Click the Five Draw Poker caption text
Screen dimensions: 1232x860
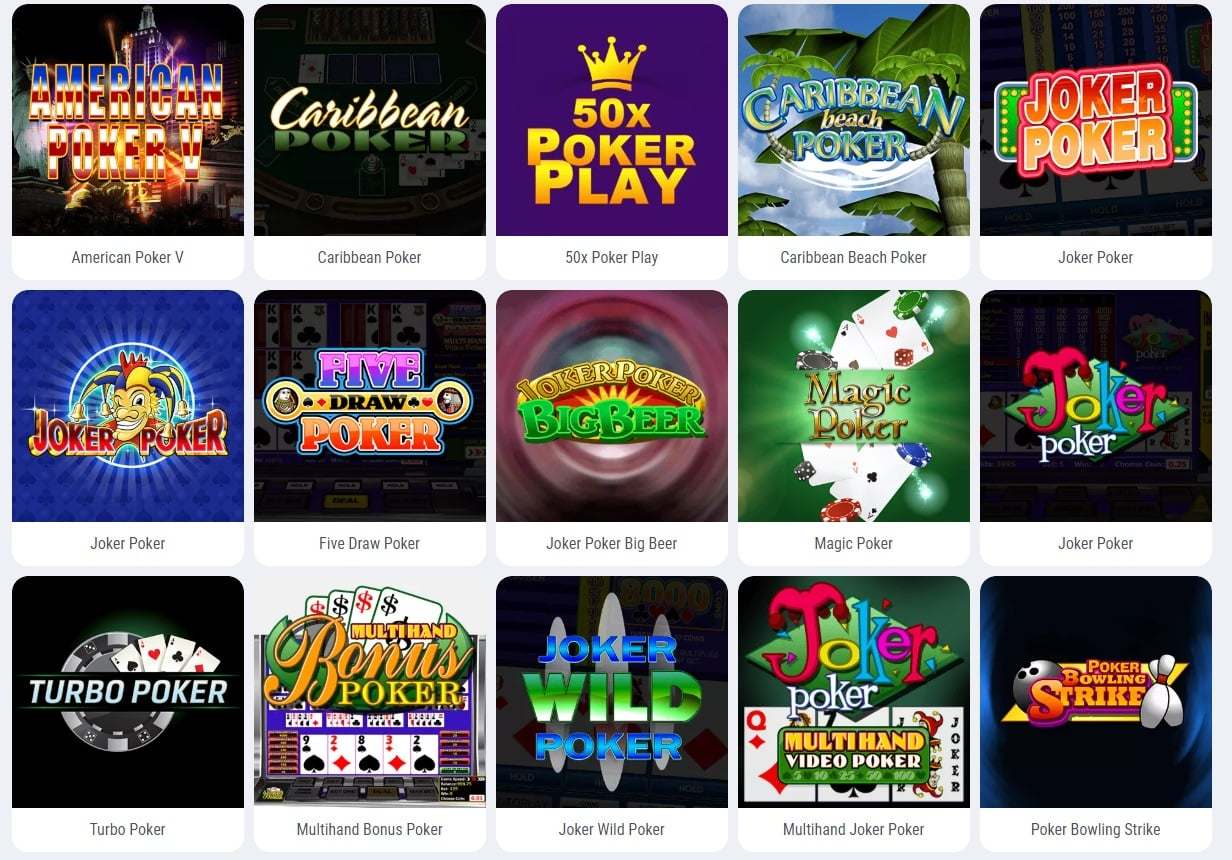pos(370,544)
